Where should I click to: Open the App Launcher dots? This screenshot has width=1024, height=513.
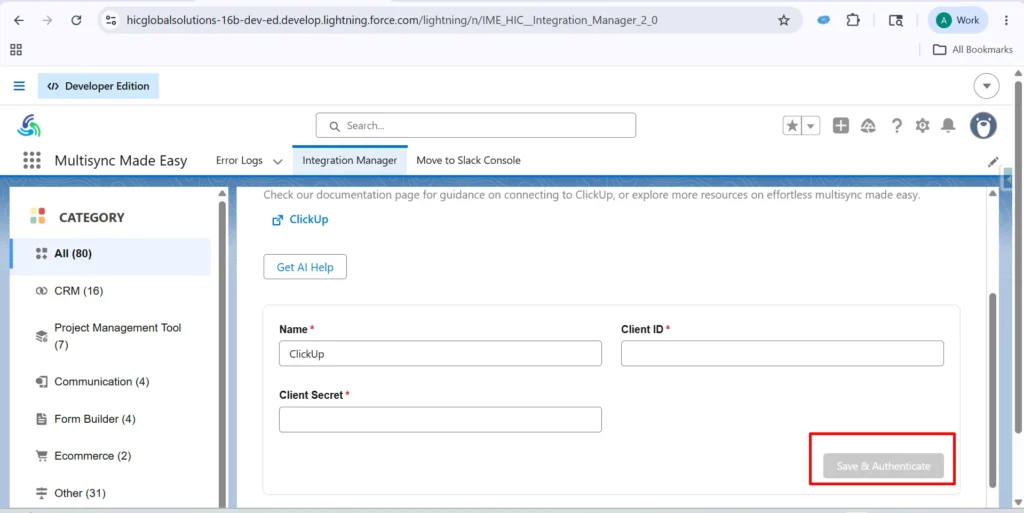[x=31, y=160]
